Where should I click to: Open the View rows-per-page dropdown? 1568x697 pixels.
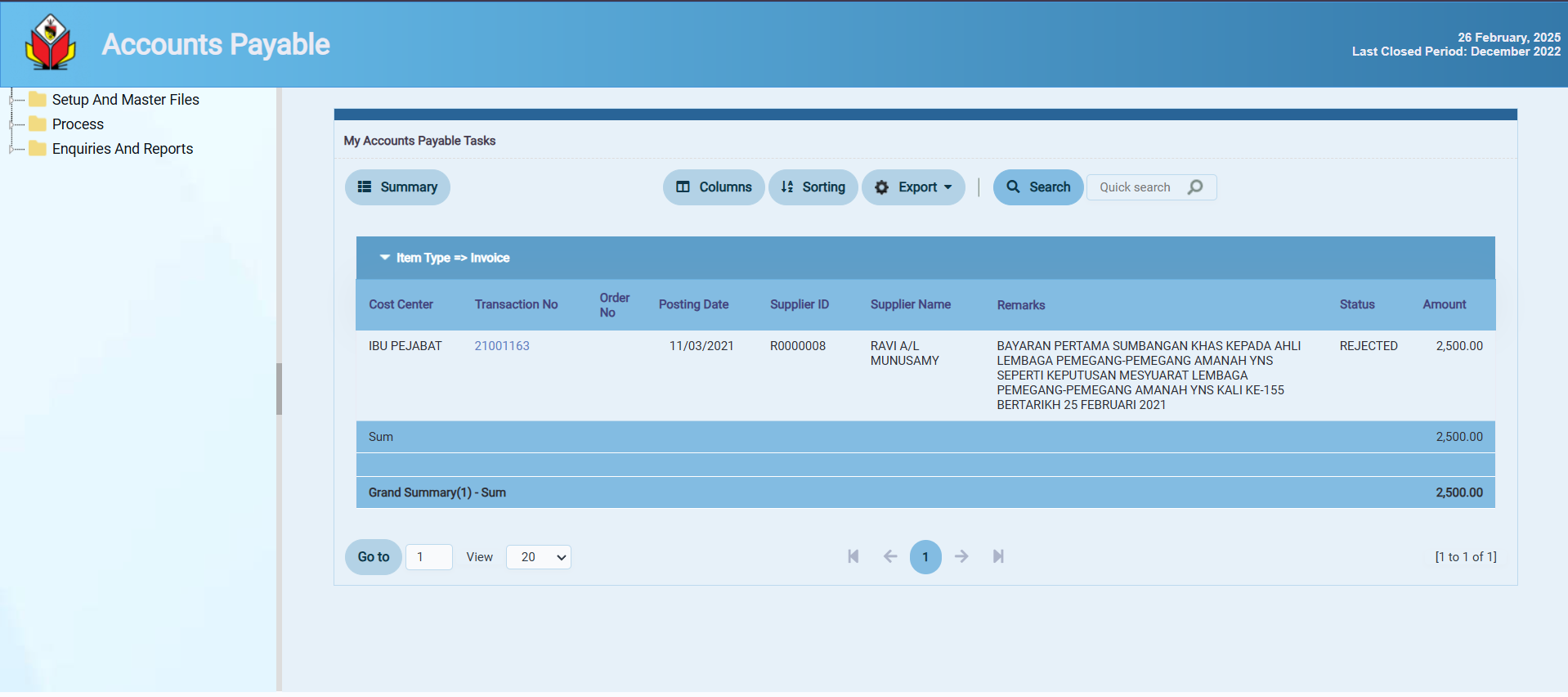point(539,557)
